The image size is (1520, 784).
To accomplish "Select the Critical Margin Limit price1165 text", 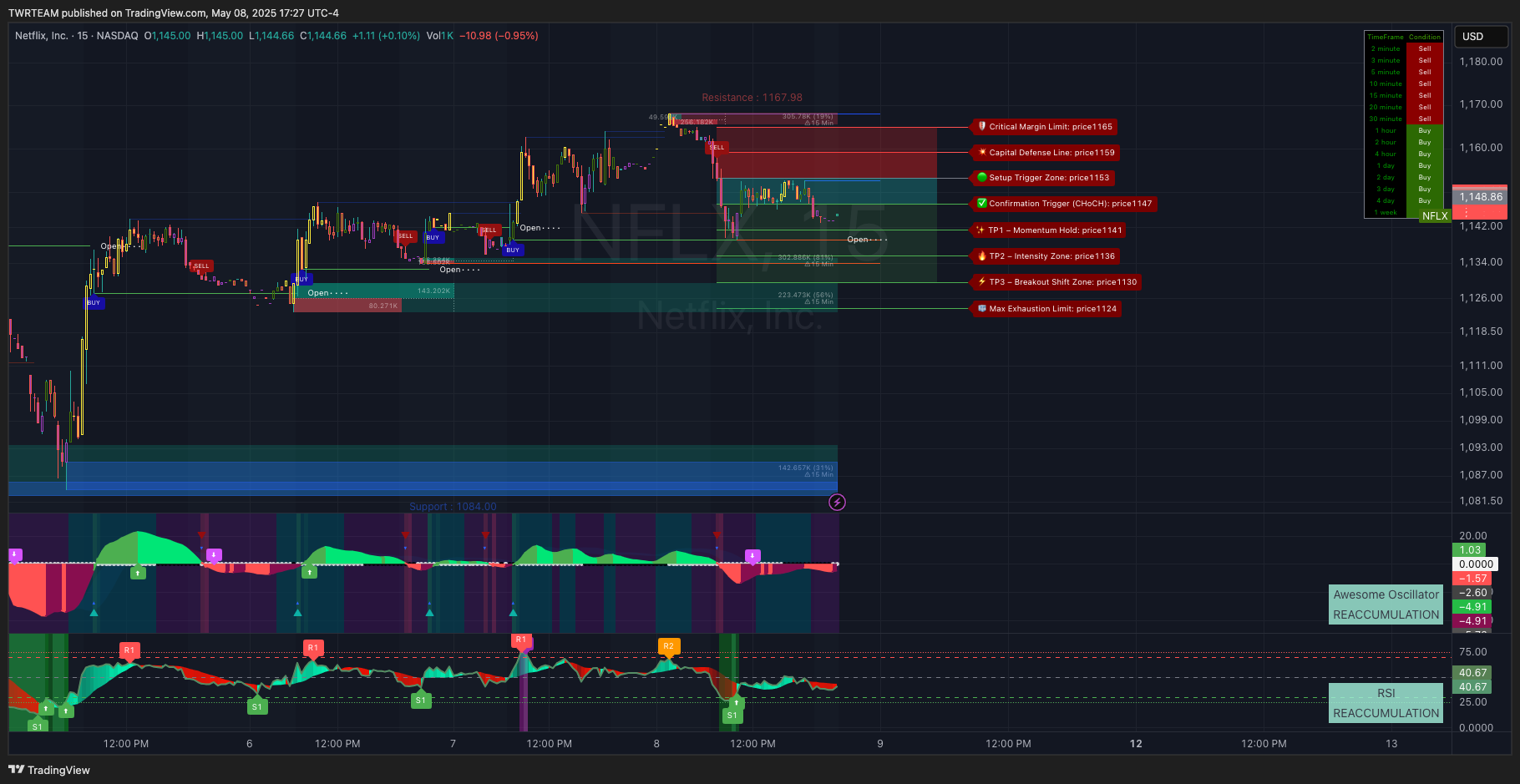I will pyautogui.click(x=1051, y=127).
